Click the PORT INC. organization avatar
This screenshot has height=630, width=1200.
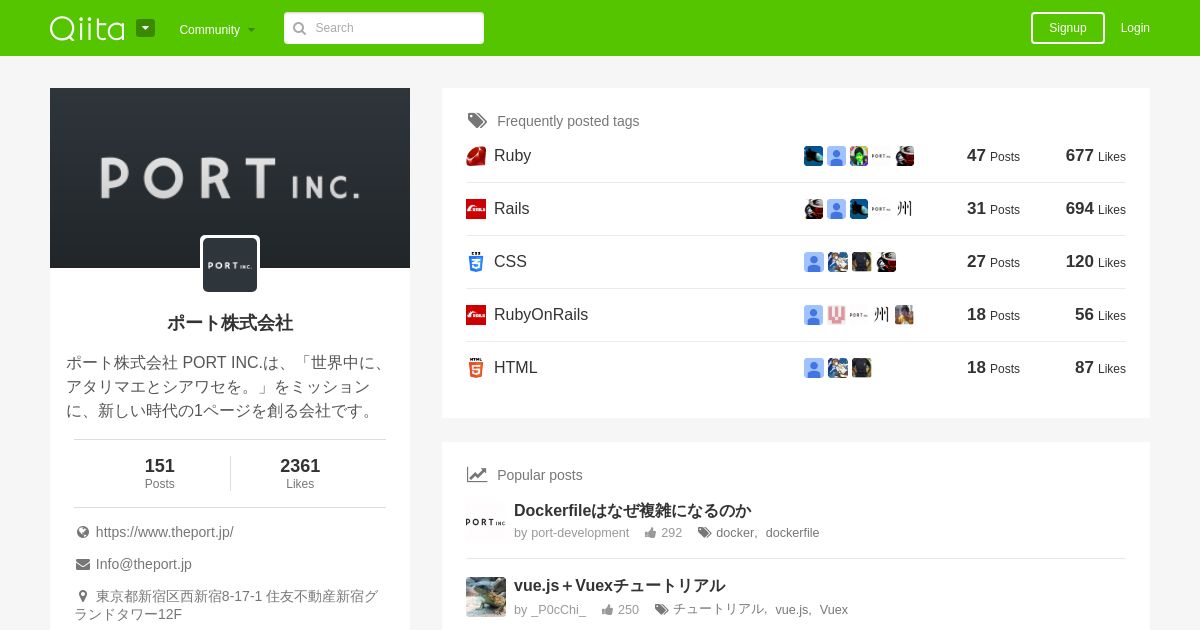[x=230, y=265]
